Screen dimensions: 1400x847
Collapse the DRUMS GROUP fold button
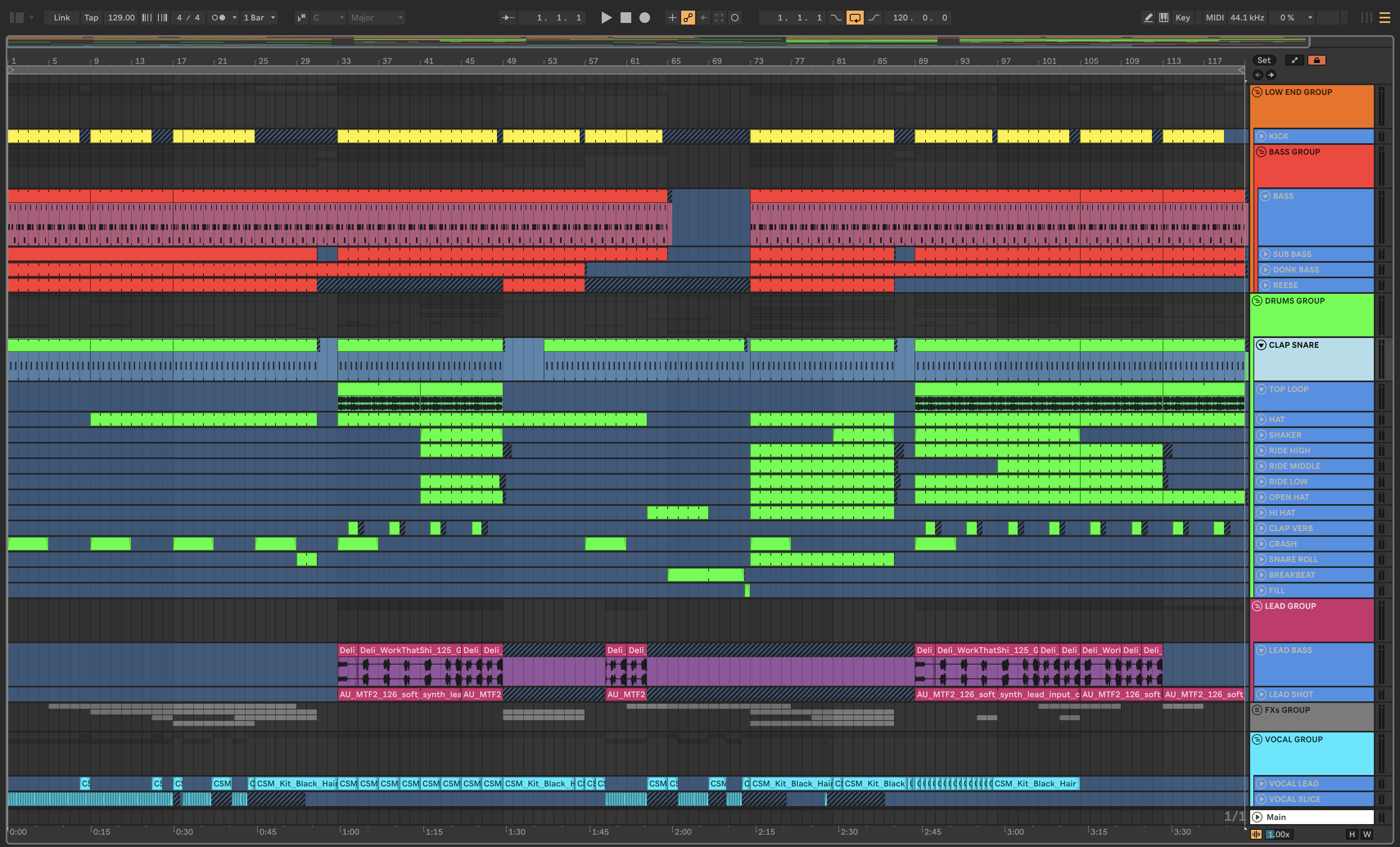(x=1258, y=300)
